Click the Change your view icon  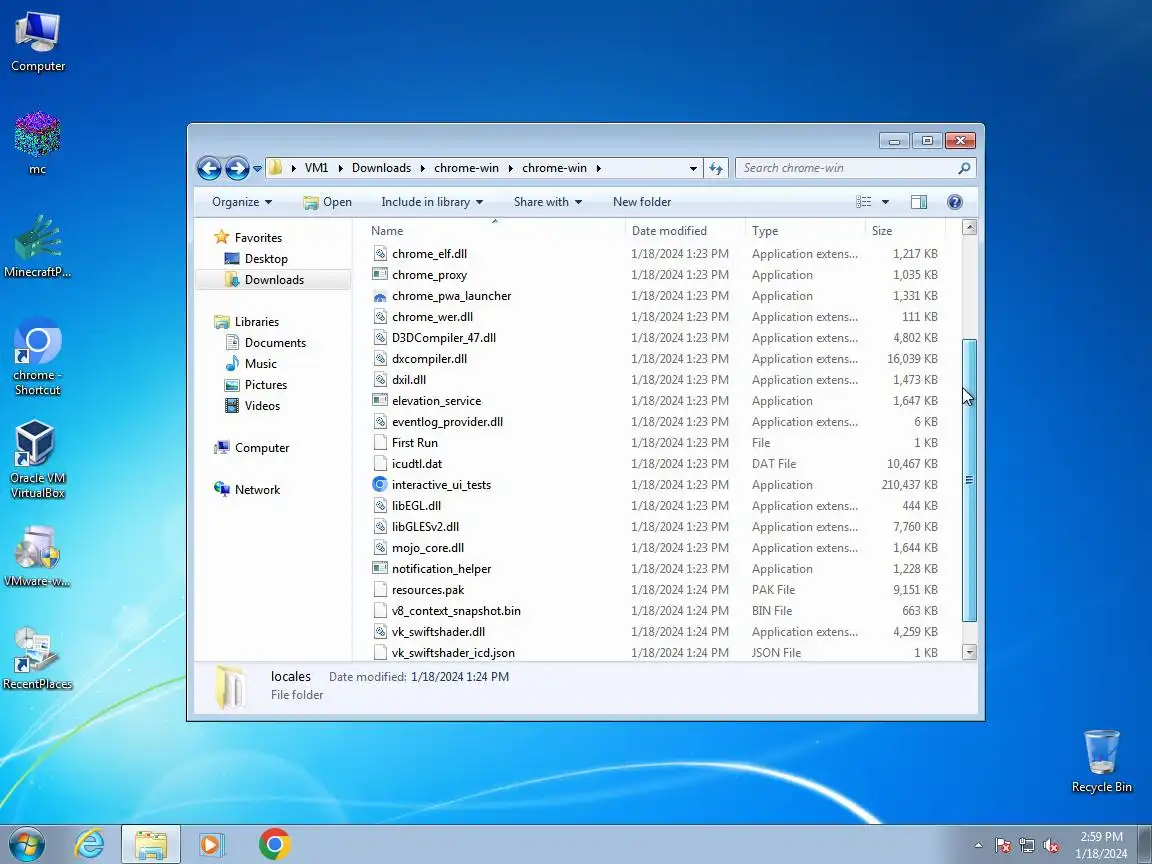[x=864, y=202]
